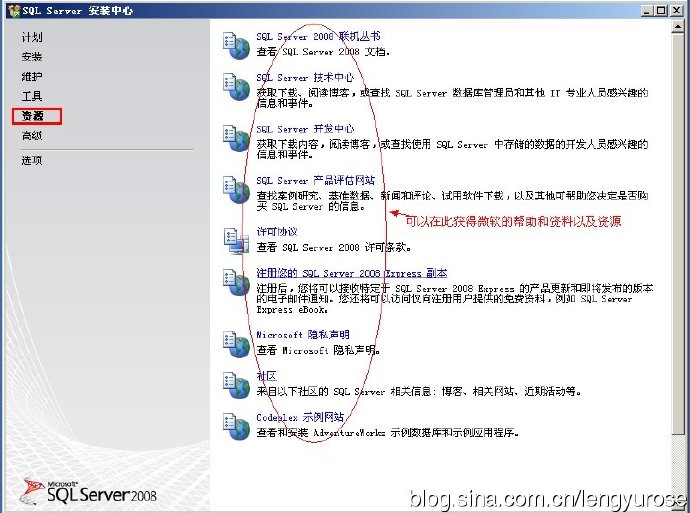The image size is (690, 513).
Task: Open the SQL Server 产品评估网站 link
Action: click(x=316, y=180)
